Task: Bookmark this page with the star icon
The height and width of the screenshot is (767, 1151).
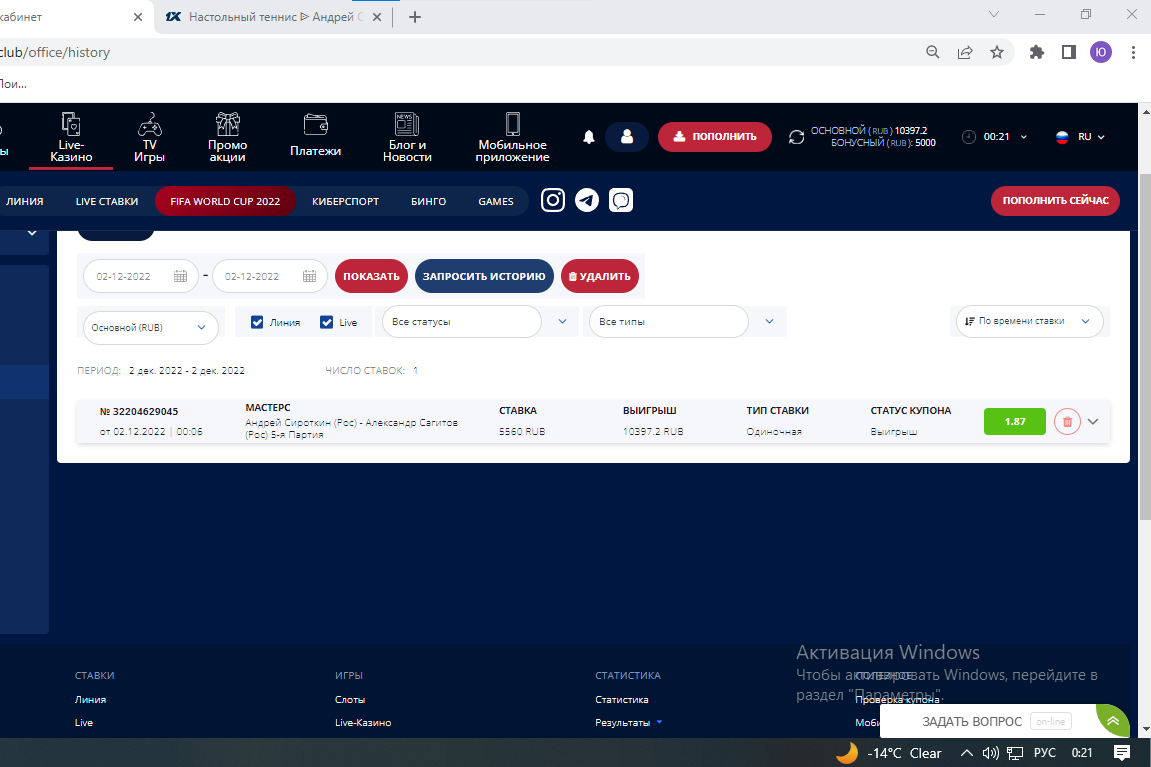Action: [x=996, y=52]
